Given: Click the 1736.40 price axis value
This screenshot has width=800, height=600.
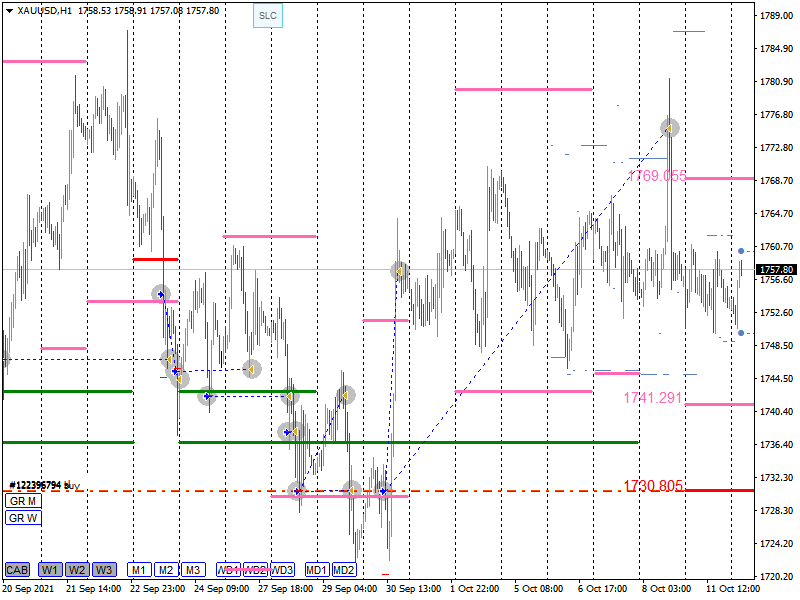Looking at the screenshot, I should click(x=777, y=444).
